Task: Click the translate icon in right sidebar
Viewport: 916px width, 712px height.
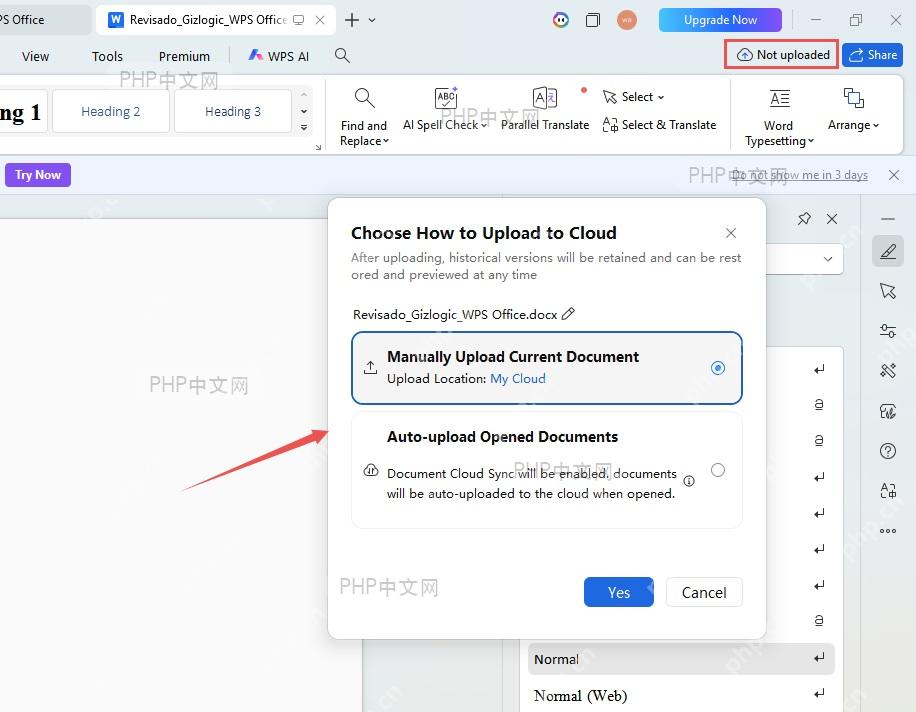Action: pos(888,490)
